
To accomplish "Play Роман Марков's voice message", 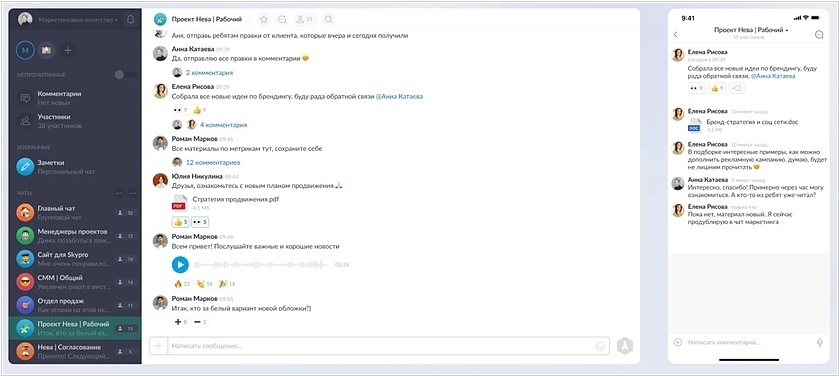I will click(x=180, y=264).
